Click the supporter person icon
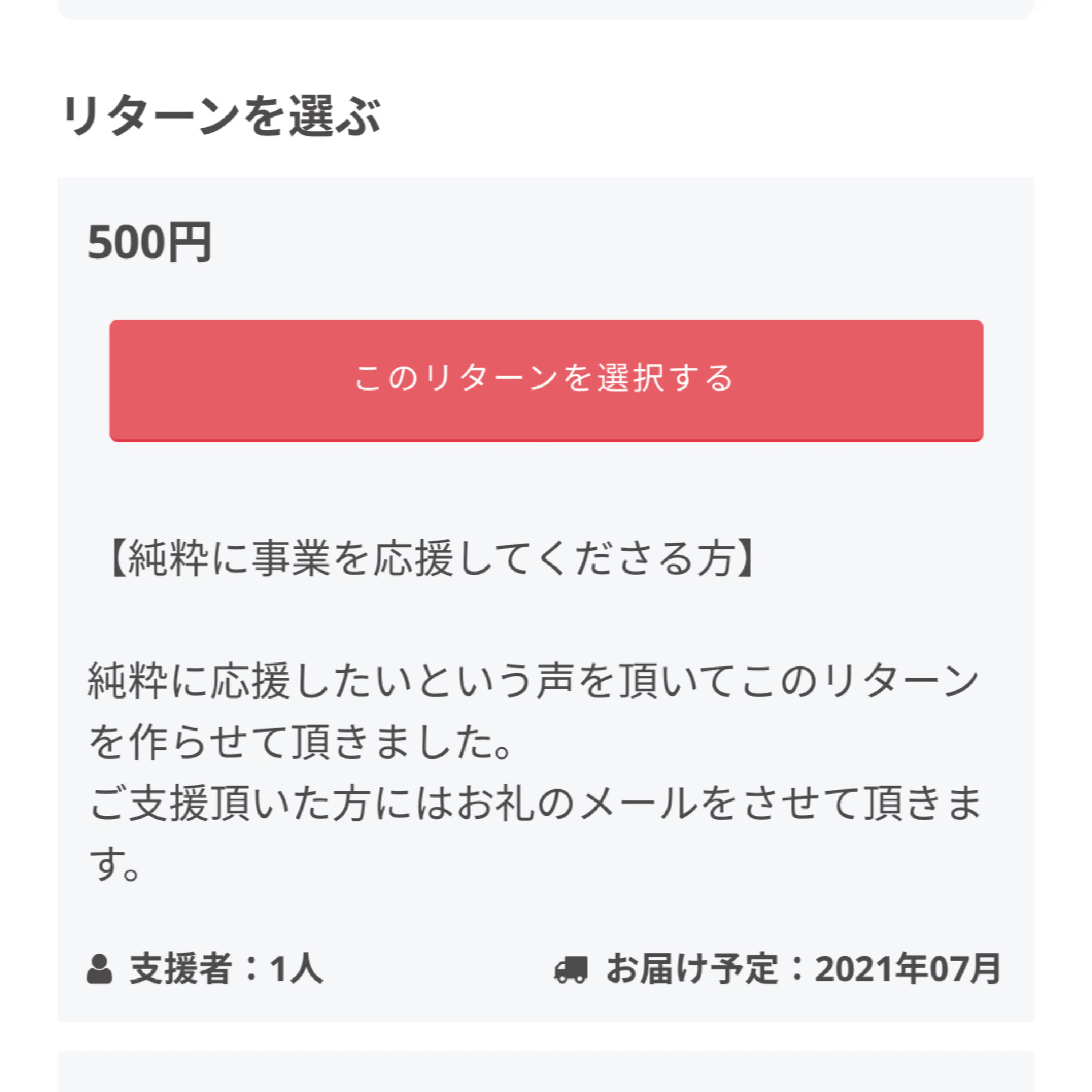1092x1092 pixels. [x=99, y=969]
